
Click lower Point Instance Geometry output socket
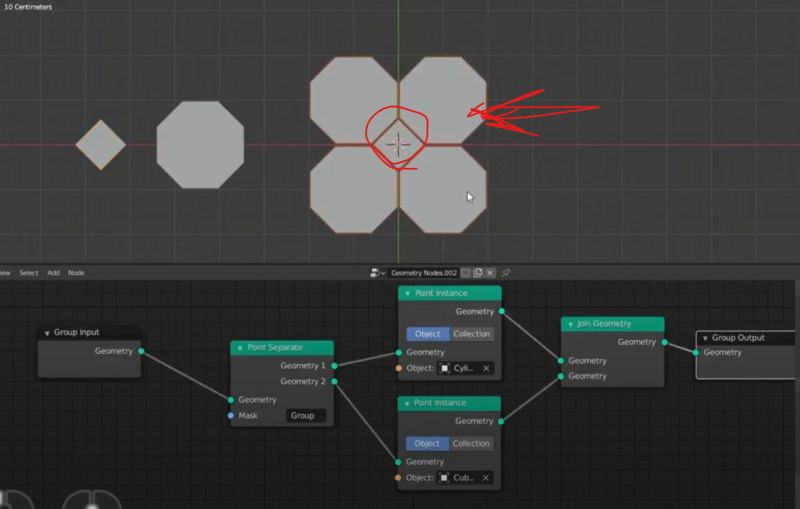pyautogui.click(x=501, y=421)
